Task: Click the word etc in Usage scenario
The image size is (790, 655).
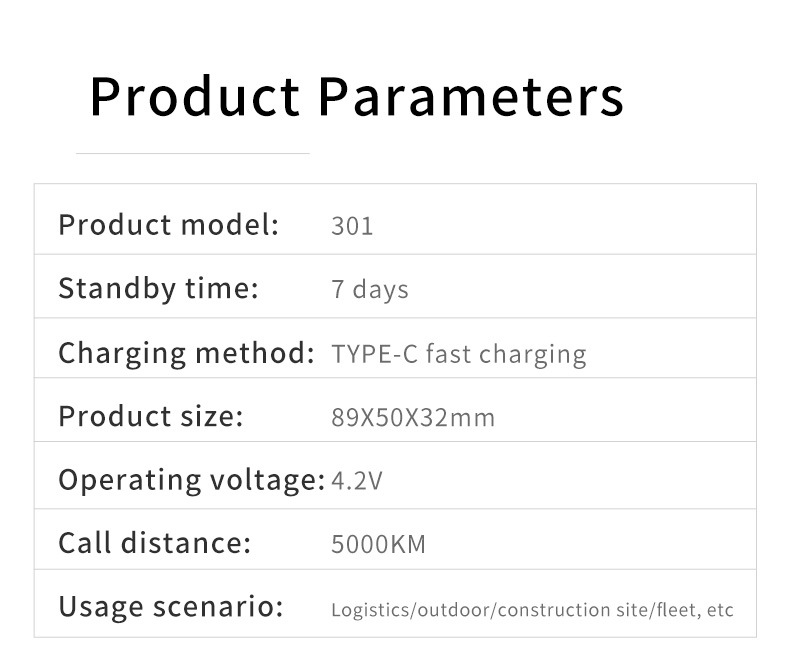Action: coord(721,609)
